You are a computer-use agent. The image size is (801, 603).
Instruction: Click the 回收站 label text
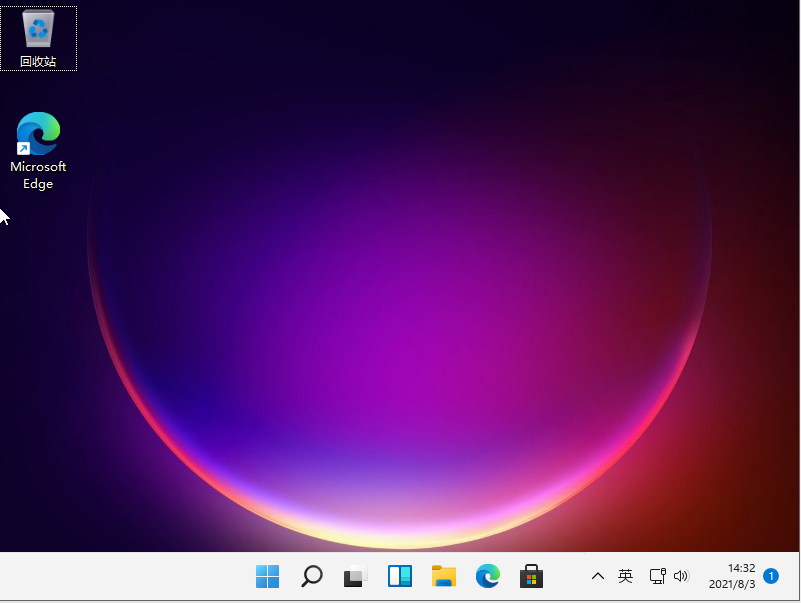click(x=38, y=62)
